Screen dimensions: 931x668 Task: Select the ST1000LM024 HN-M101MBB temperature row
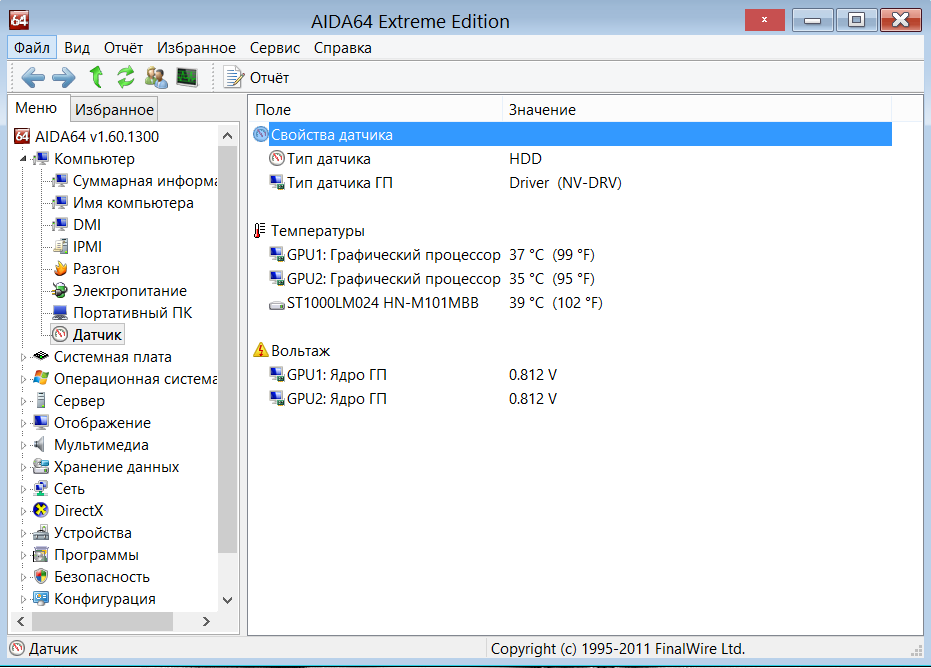pos(383,303)
